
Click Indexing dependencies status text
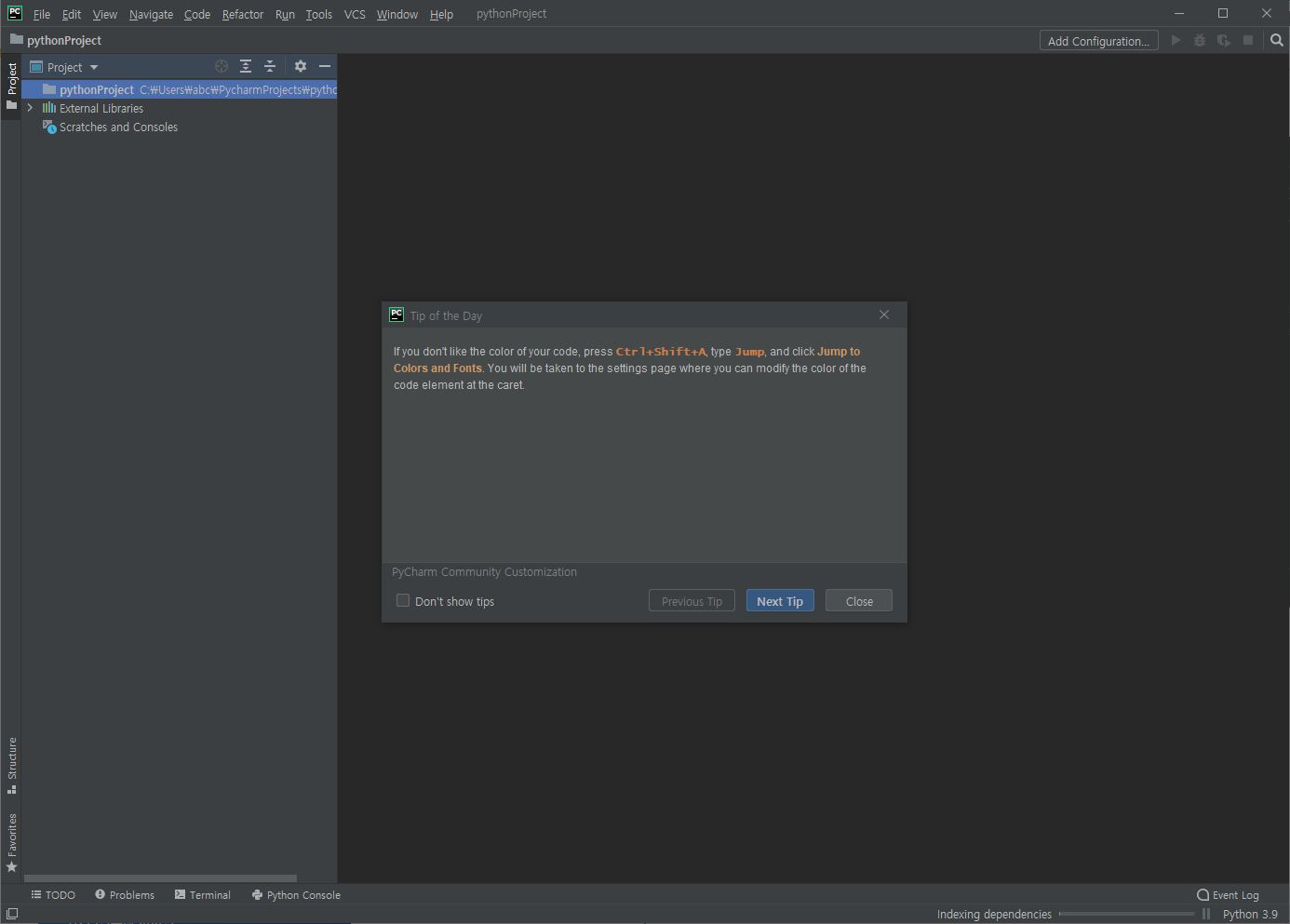[x=994, y=914]
